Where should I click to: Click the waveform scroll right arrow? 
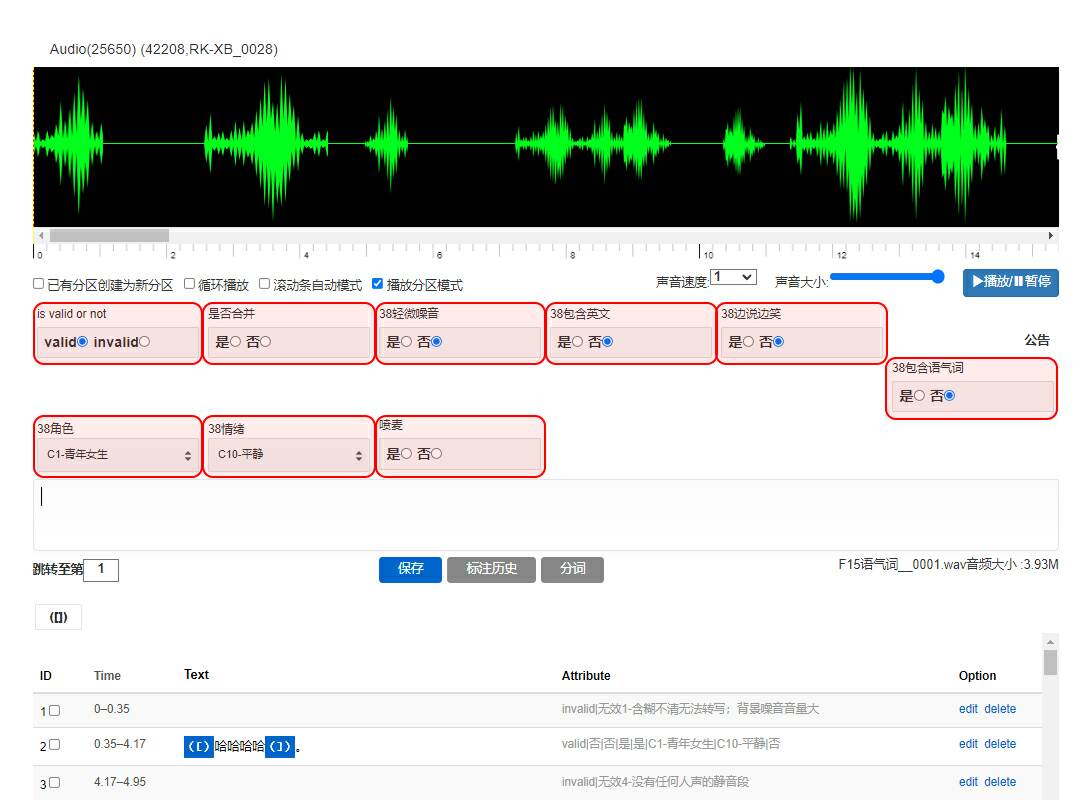pyautogui.click(x=1050, y=236)
